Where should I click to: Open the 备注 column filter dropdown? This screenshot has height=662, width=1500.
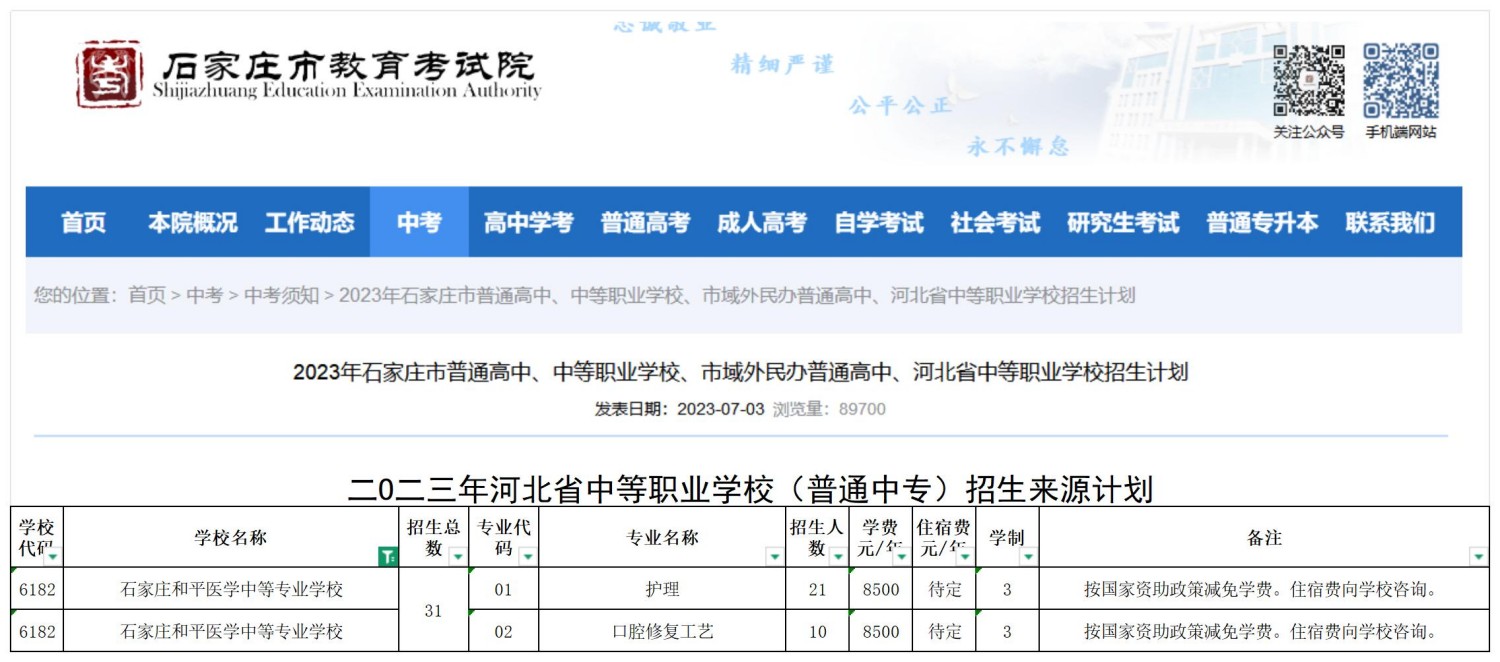click(1478, 557)
